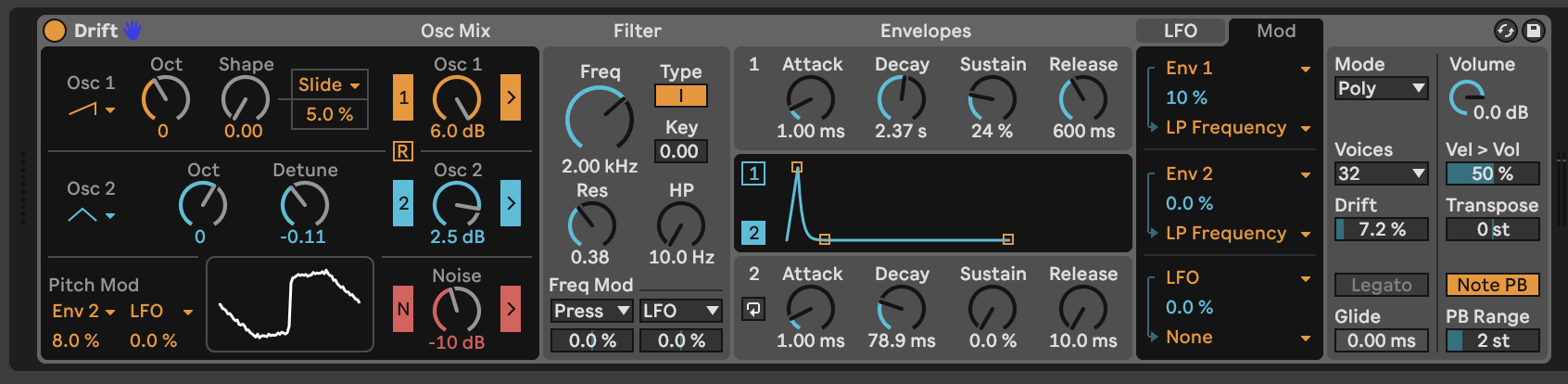Switch to the Mod tab
This screenshot has width=1568, height=384.
1276,31
